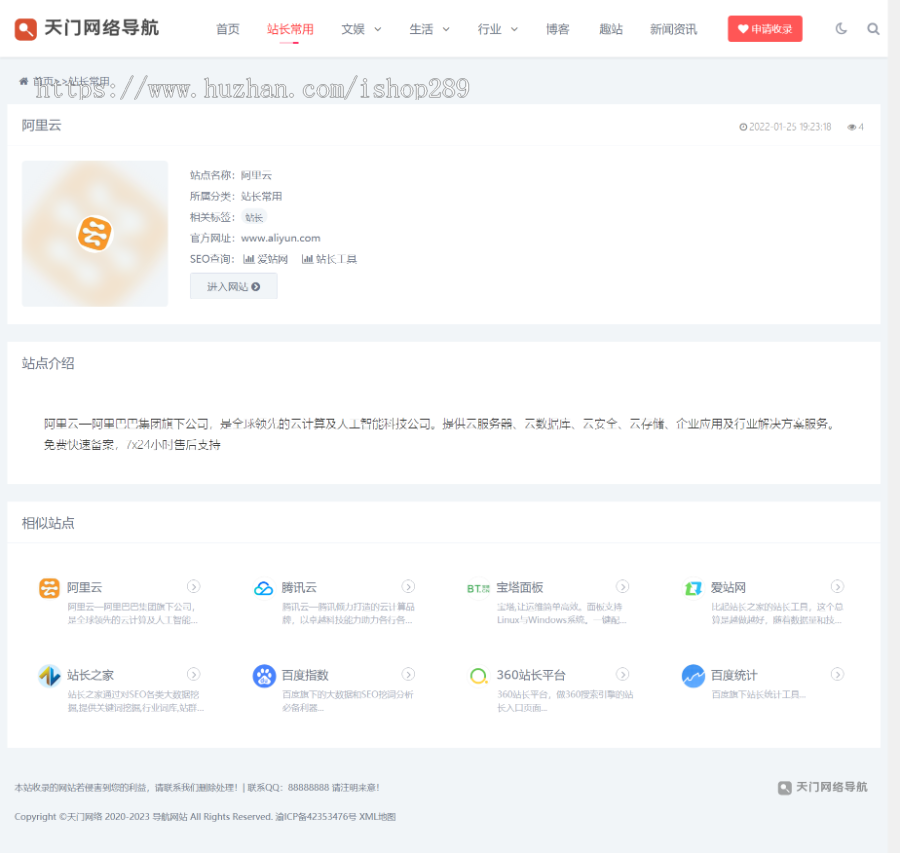Click the 爱站网 green icon
Screen dimensions: 900x853
[693, 588]
